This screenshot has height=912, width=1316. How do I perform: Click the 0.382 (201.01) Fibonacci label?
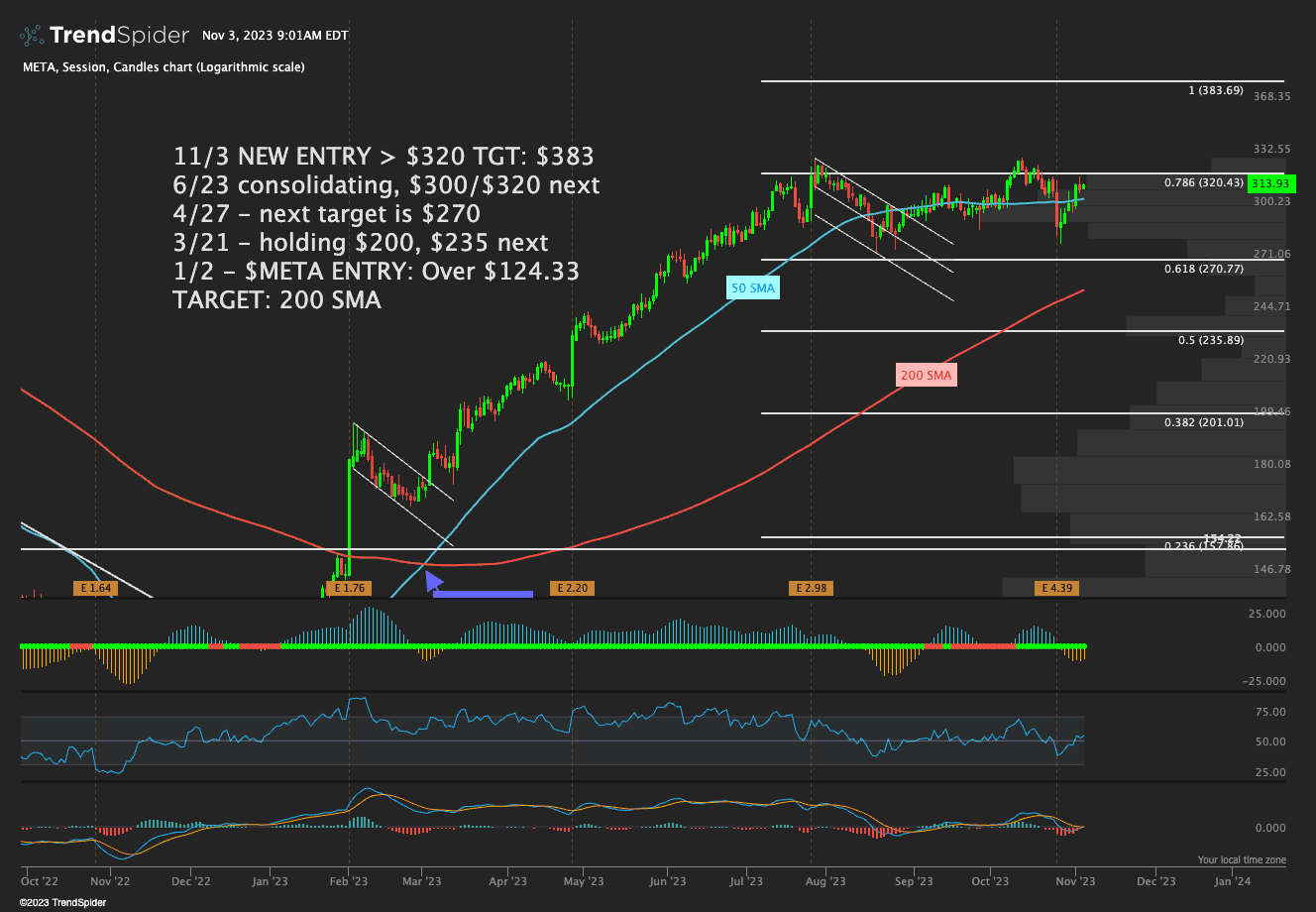point(1203,422)
